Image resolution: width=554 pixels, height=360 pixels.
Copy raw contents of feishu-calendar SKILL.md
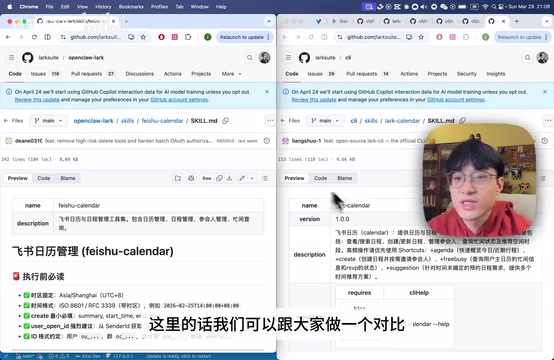click(x=219, y=178)
